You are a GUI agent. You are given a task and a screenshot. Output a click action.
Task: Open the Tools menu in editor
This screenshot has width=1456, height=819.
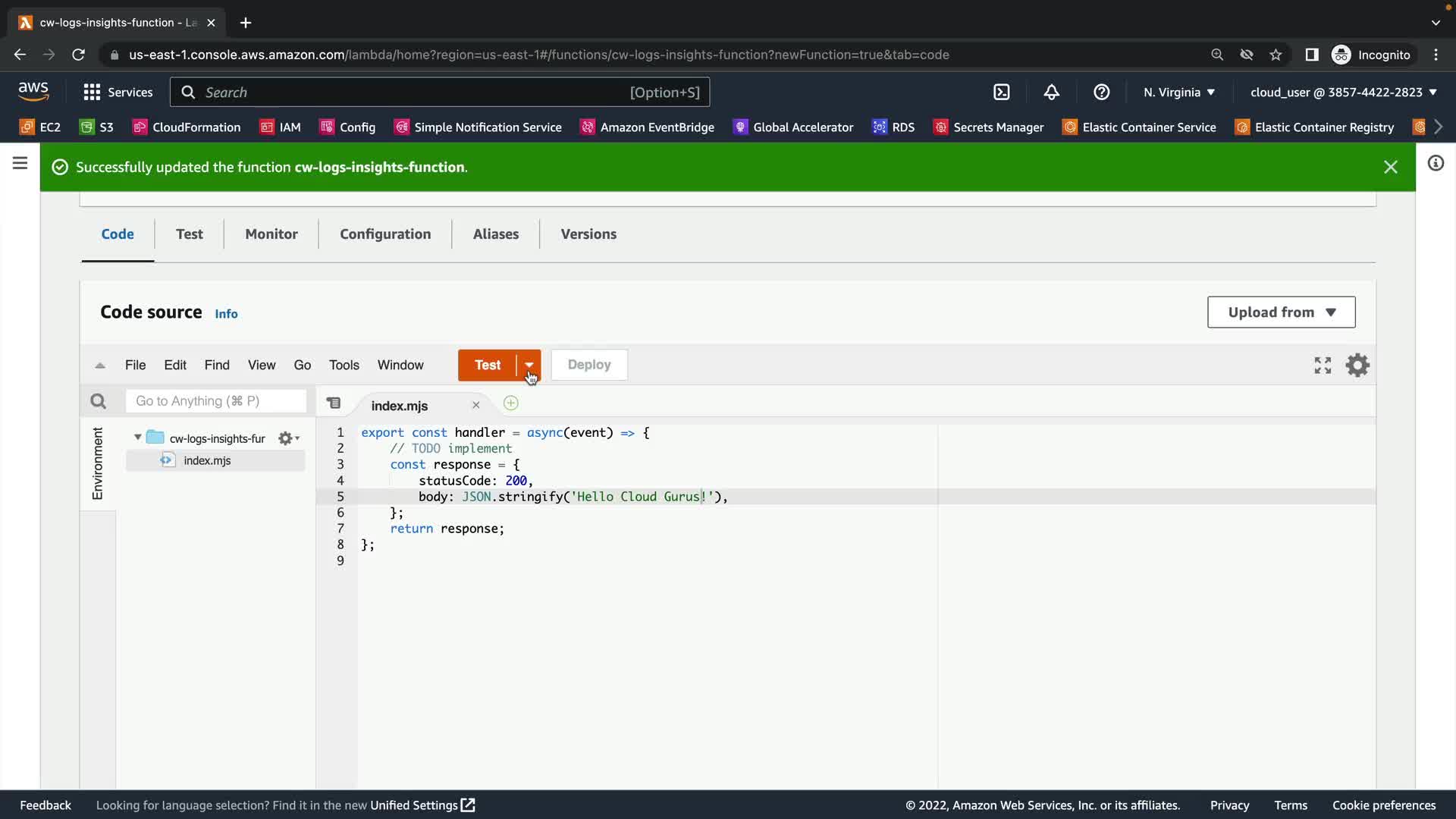344,366
